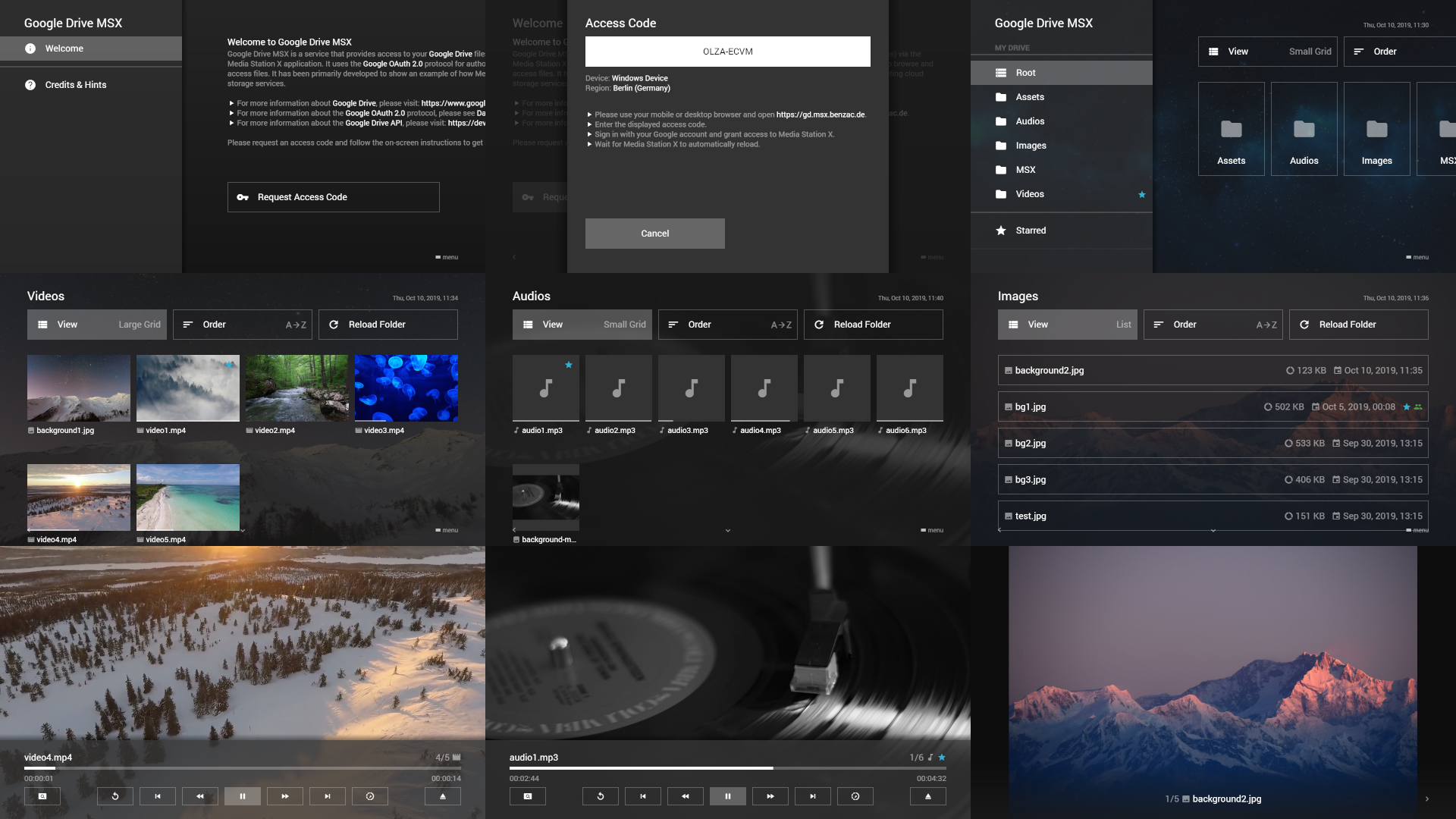Select the Welcome menu item

[91, 49]
